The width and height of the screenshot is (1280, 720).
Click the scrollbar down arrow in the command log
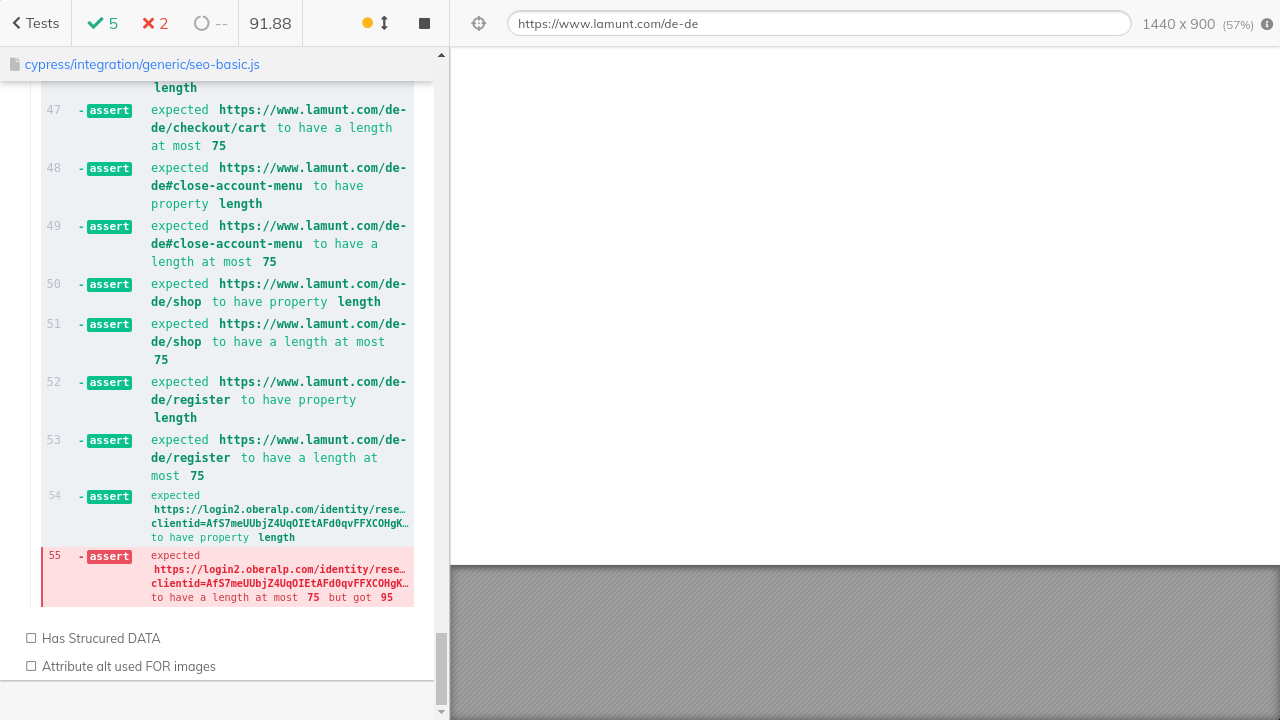[x=441, y=712]
